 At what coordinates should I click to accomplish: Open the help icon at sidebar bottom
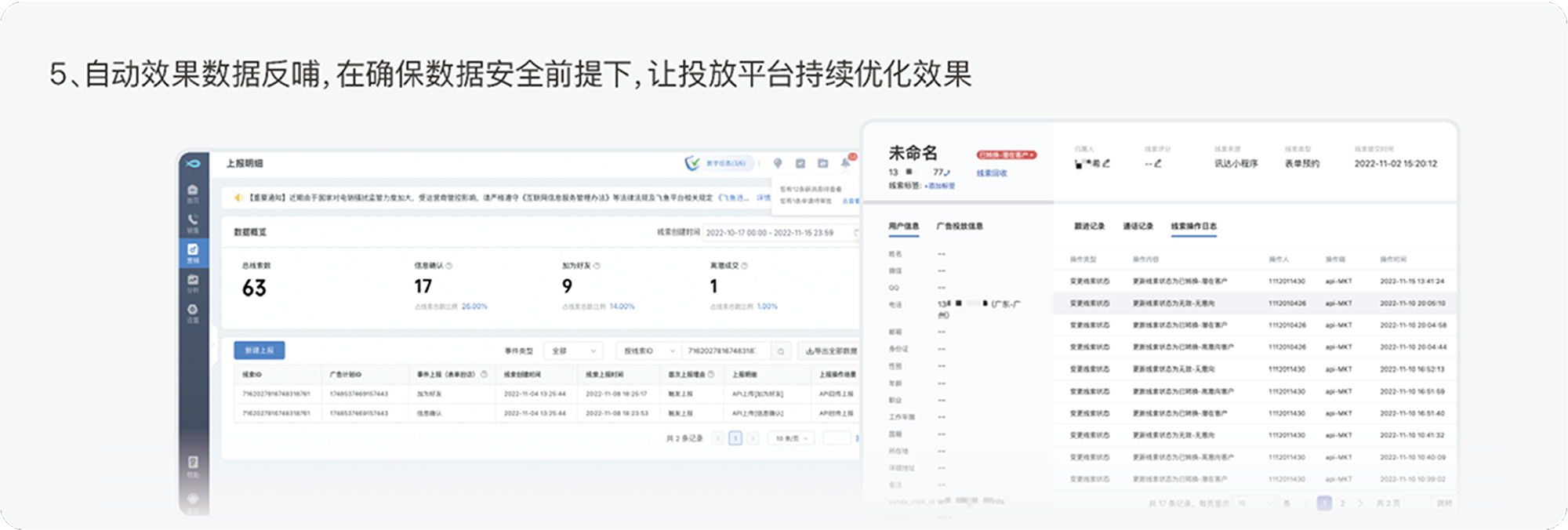[x=193, y=464]
